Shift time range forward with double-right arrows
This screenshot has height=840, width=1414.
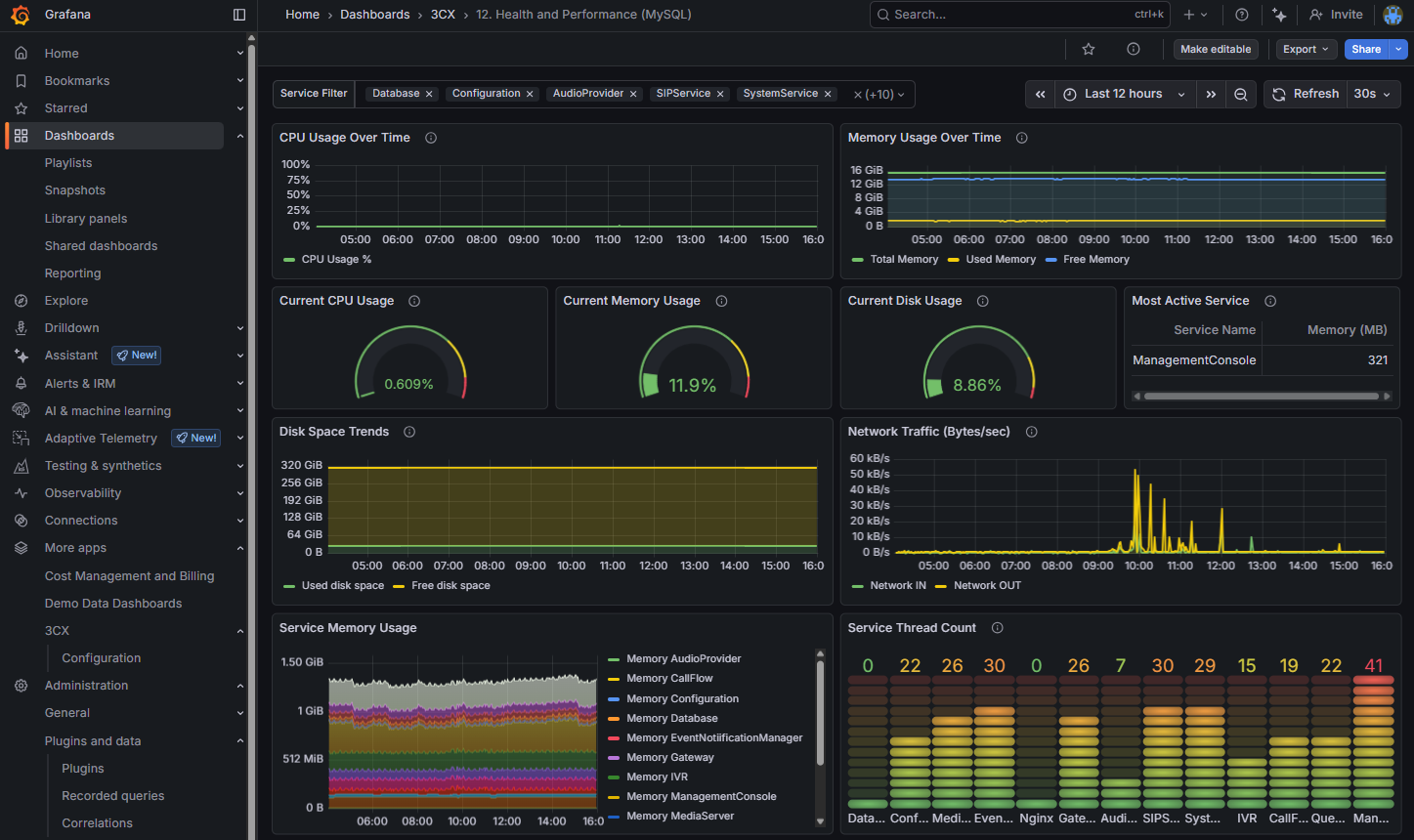[1211, 94]
